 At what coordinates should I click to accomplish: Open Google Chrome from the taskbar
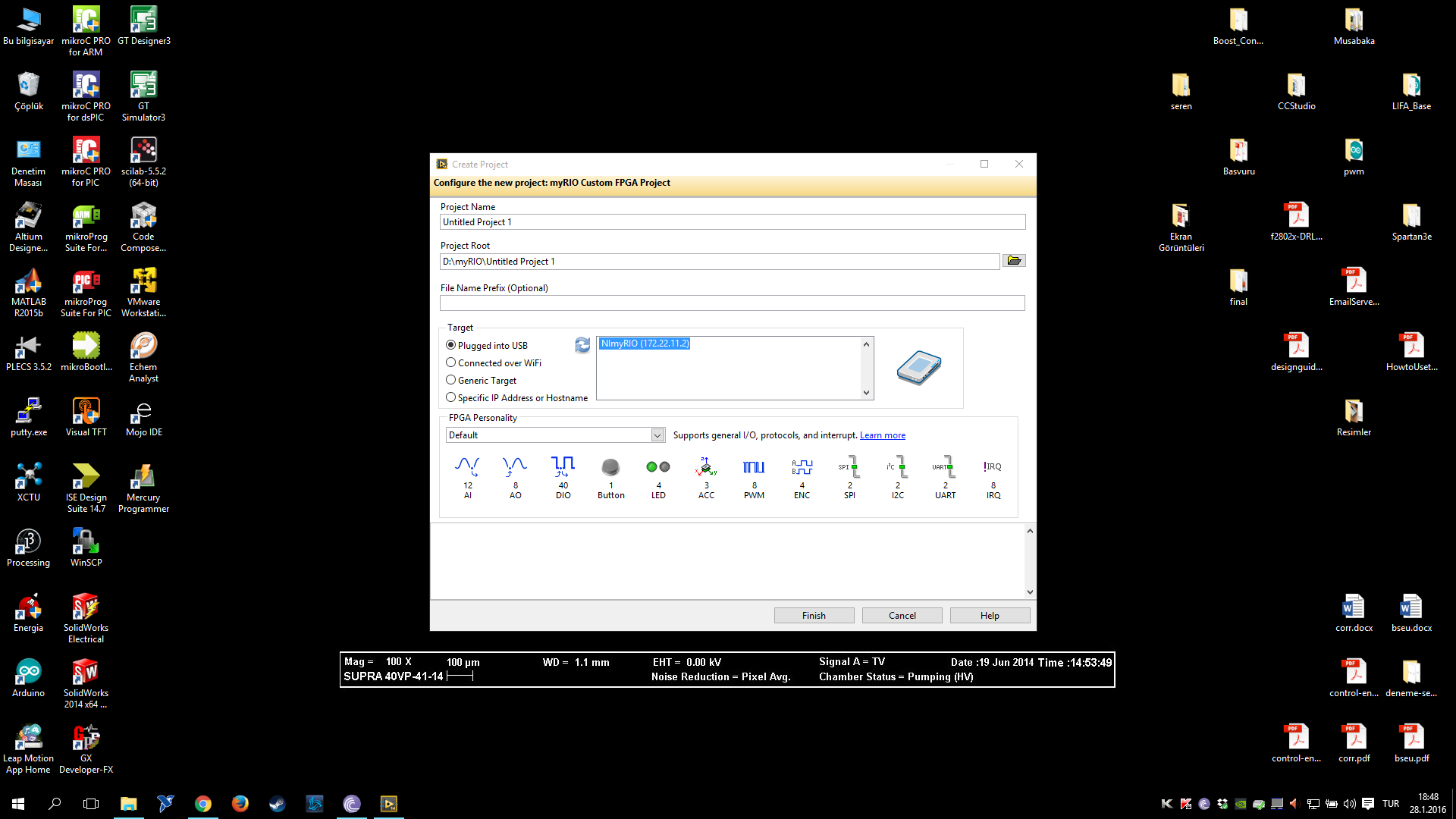(x=202, y=803)
